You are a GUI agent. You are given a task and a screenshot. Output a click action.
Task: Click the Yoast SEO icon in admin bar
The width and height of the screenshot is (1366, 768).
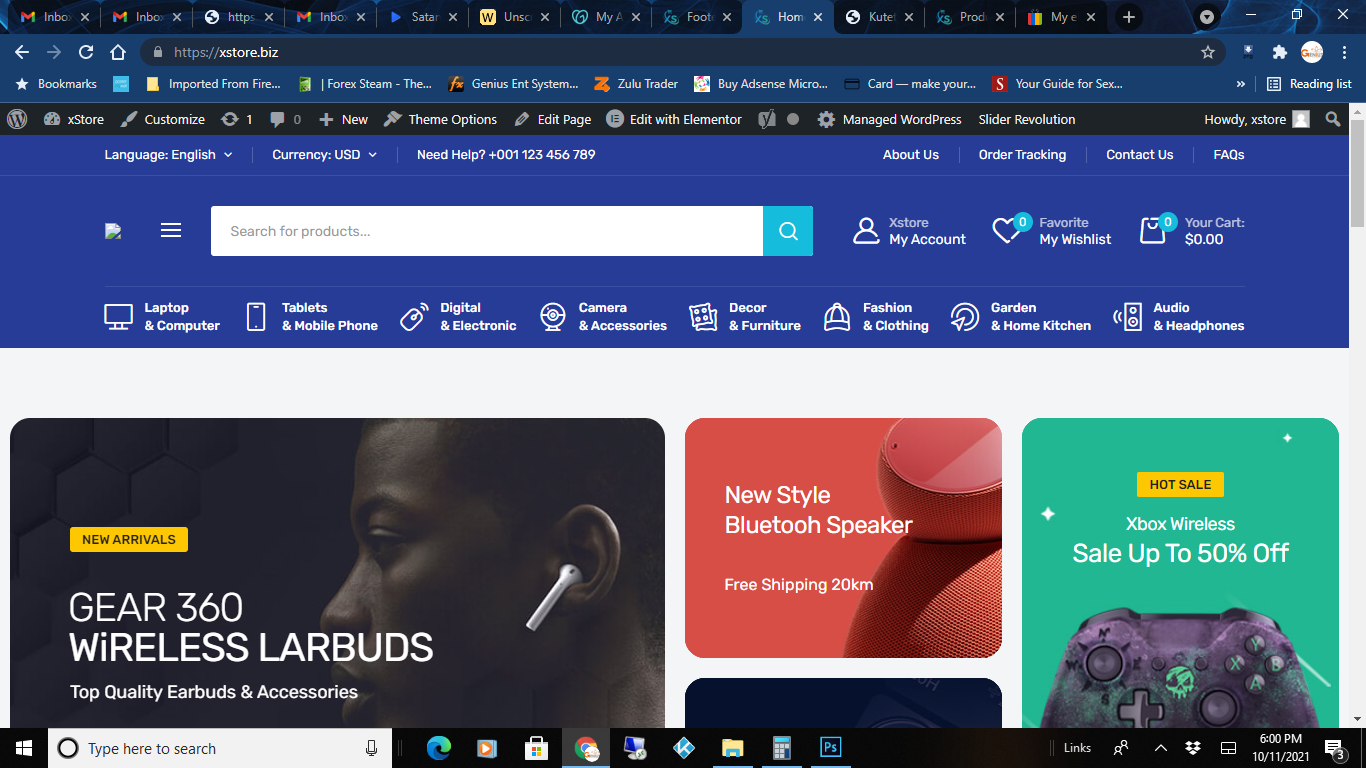[x=767, y=119]
